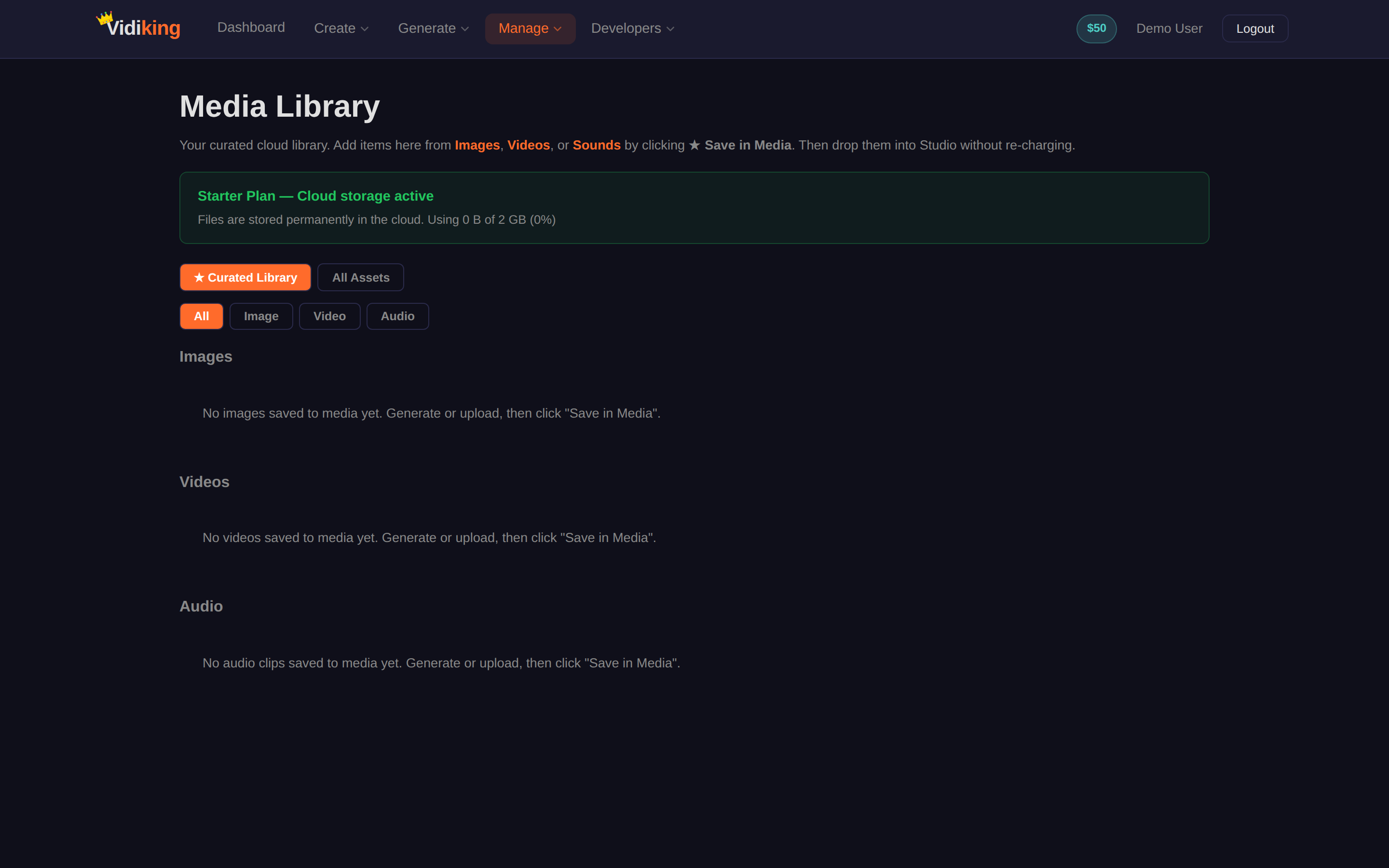Click the 'No videos saved to media yet' message
Screen dimensions: 1389x868
[429, 538]
